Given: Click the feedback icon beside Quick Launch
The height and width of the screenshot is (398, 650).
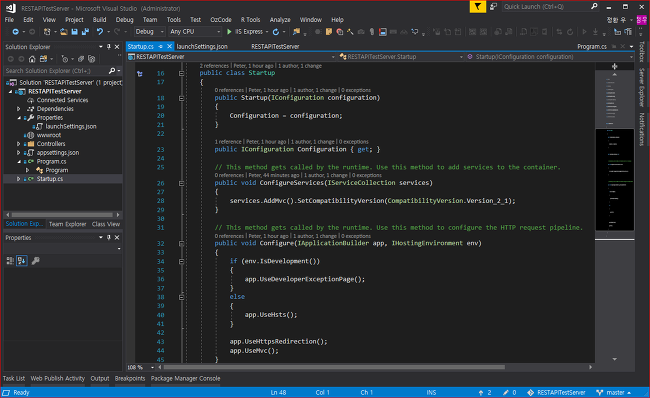Looking at the screenshot, I should [493, 7].
